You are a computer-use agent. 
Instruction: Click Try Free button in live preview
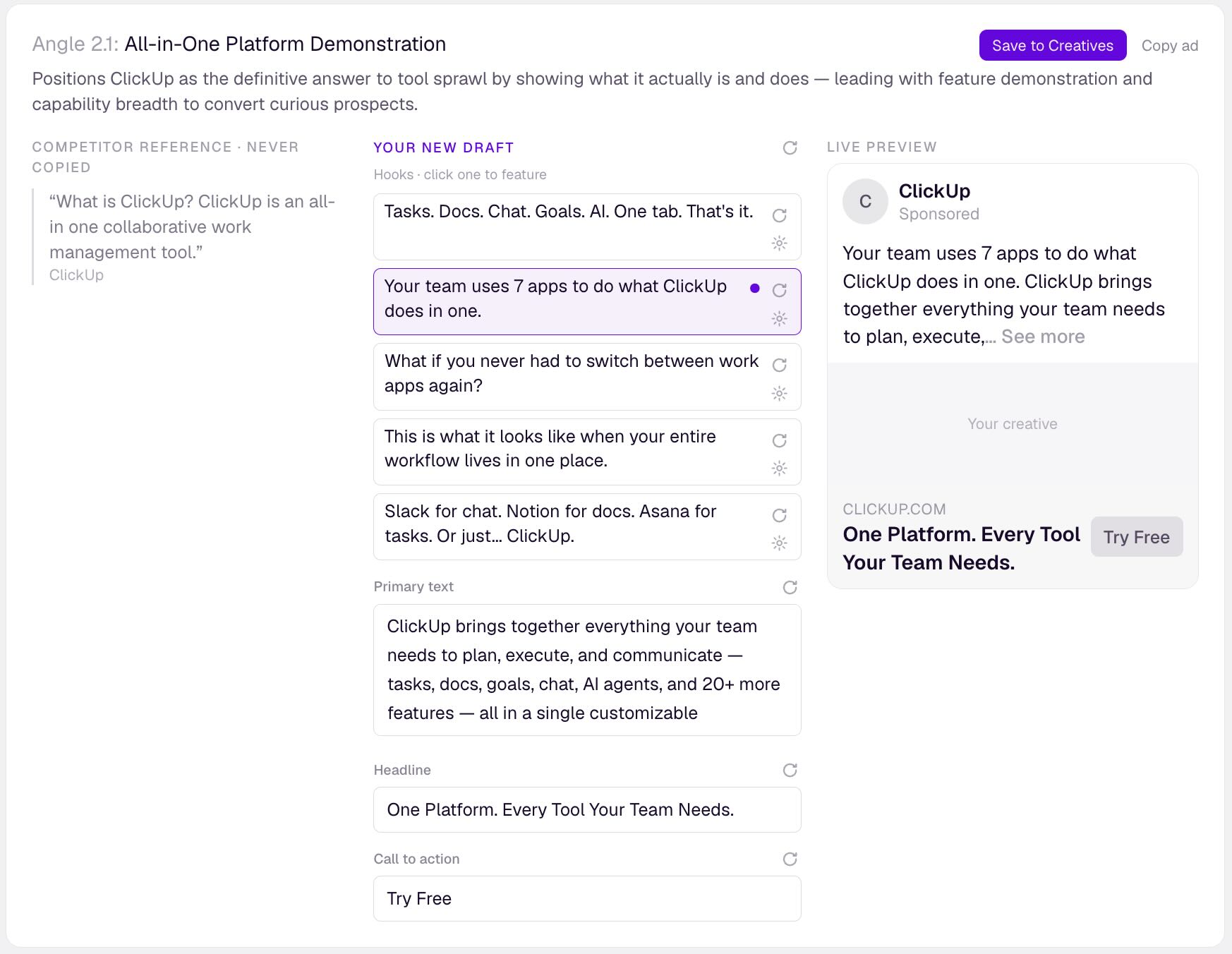coord(1137,537)
